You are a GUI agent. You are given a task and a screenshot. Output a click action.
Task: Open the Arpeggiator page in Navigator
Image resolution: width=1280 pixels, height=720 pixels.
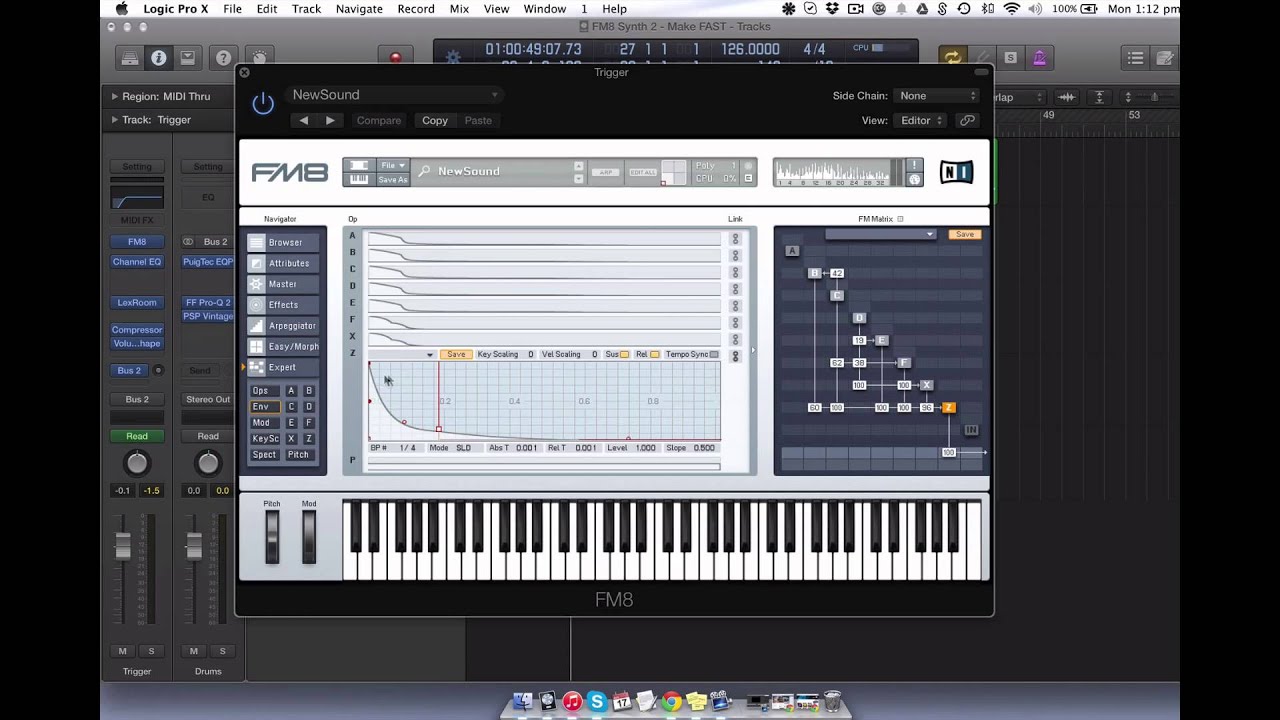coord(284,326)
